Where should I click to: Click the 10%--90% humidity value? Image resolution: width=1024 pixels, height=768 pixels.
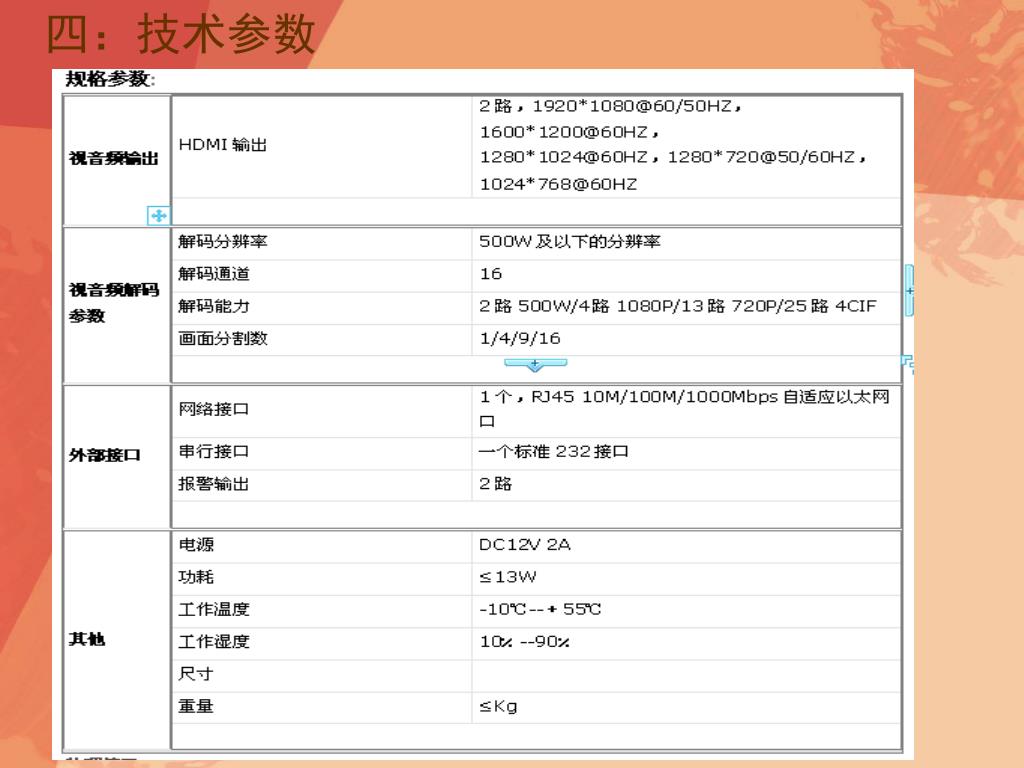coord(525,641)
